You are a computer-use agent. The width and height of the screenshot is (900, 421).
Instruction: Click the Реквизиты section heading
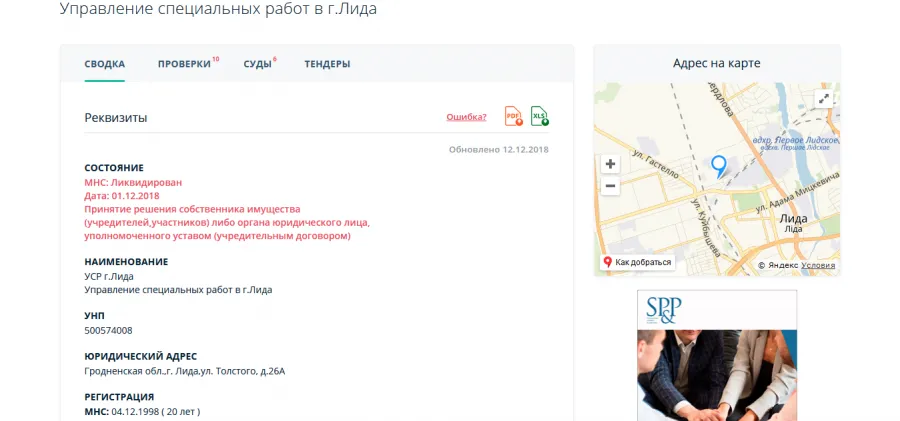116,118
